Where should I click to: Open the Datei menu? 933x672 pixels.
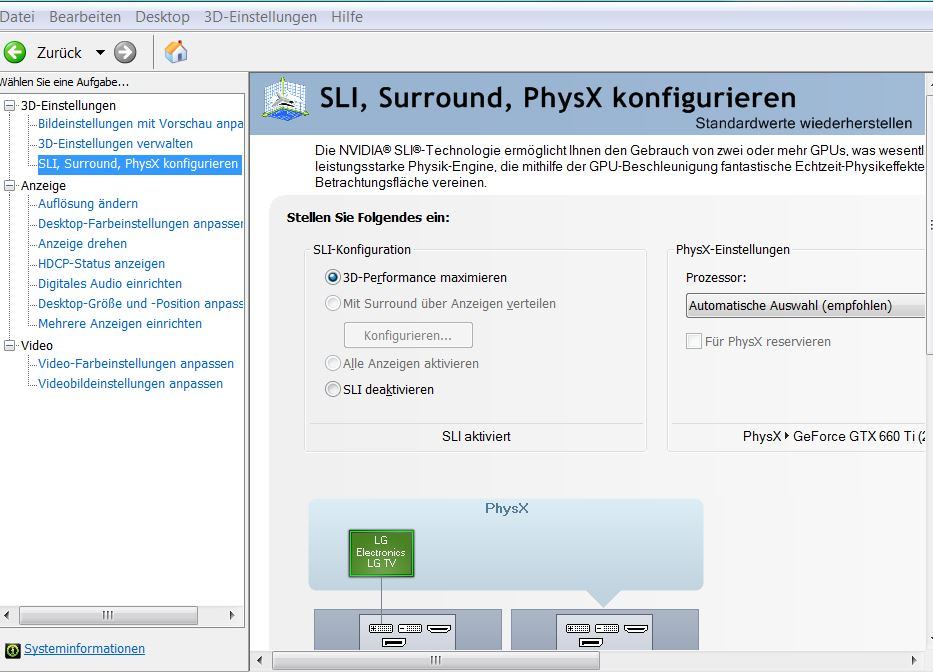tap(17, 17)
